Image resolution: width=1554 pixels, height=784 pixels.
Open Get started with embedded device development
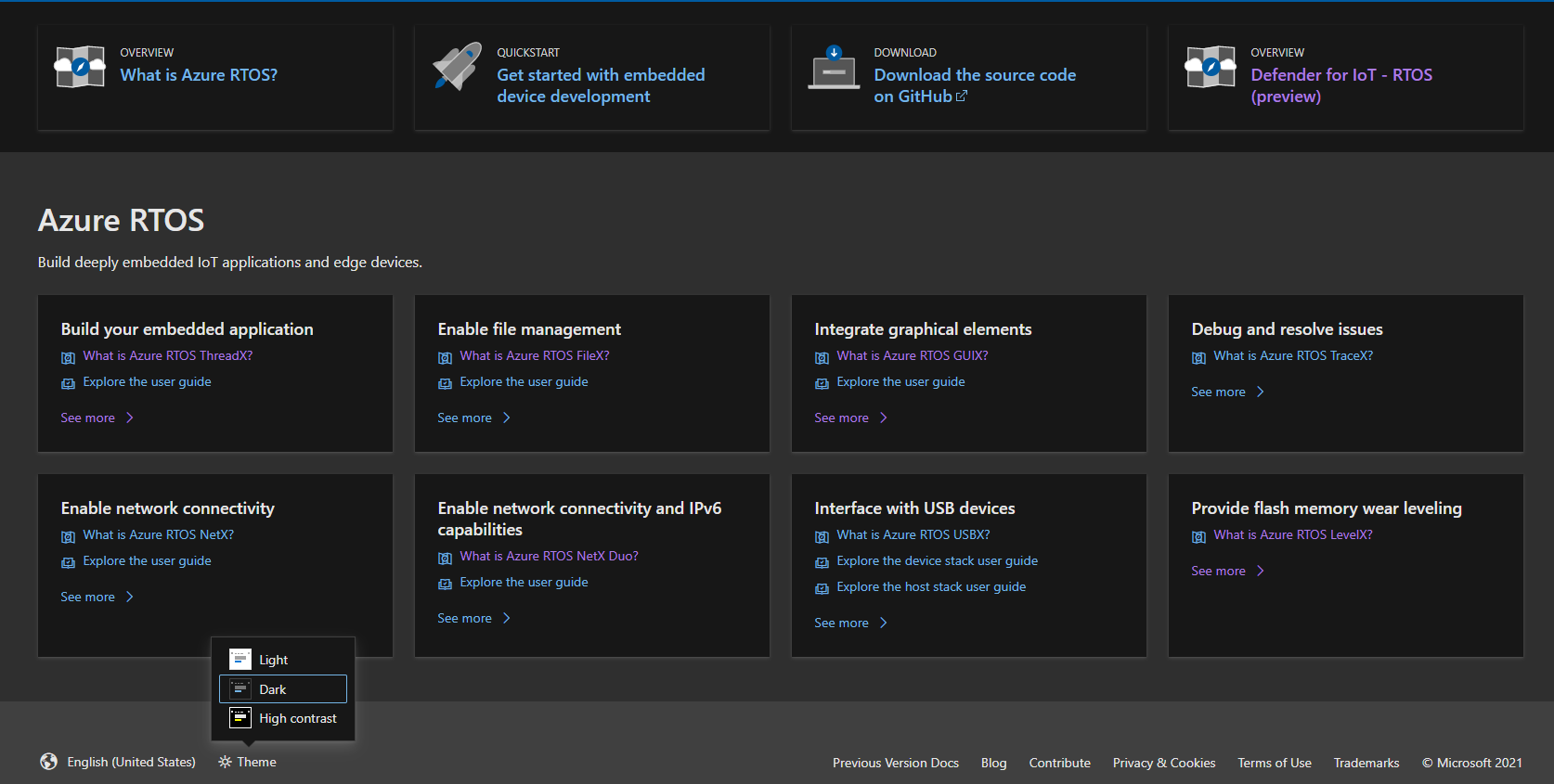(601, 85)
